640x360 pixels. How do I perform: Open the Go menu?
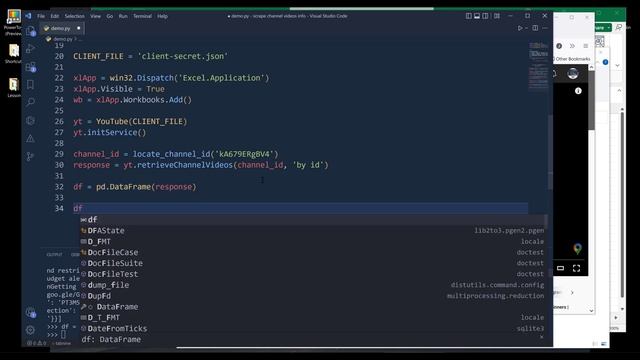pyautogui.click(x=110, y=16)
